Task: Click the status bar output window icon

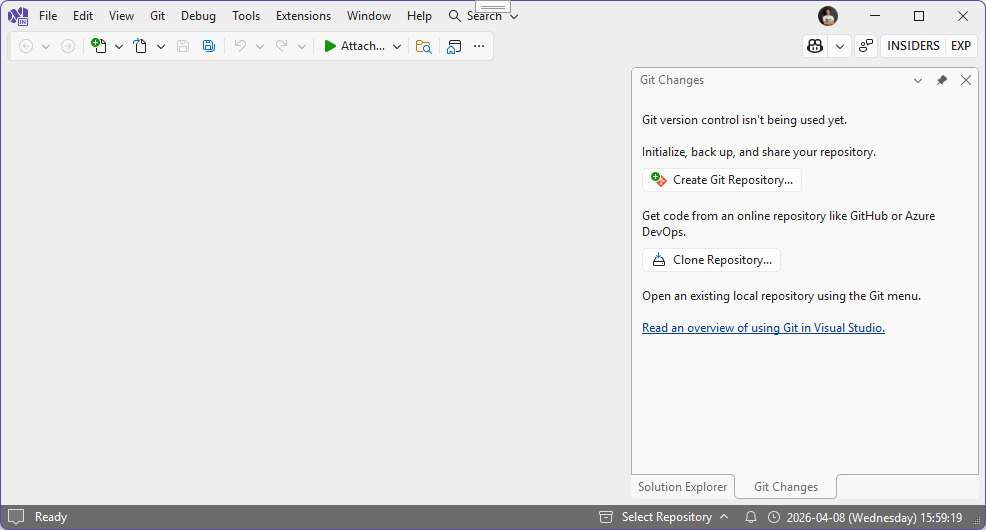Action: 16,517
